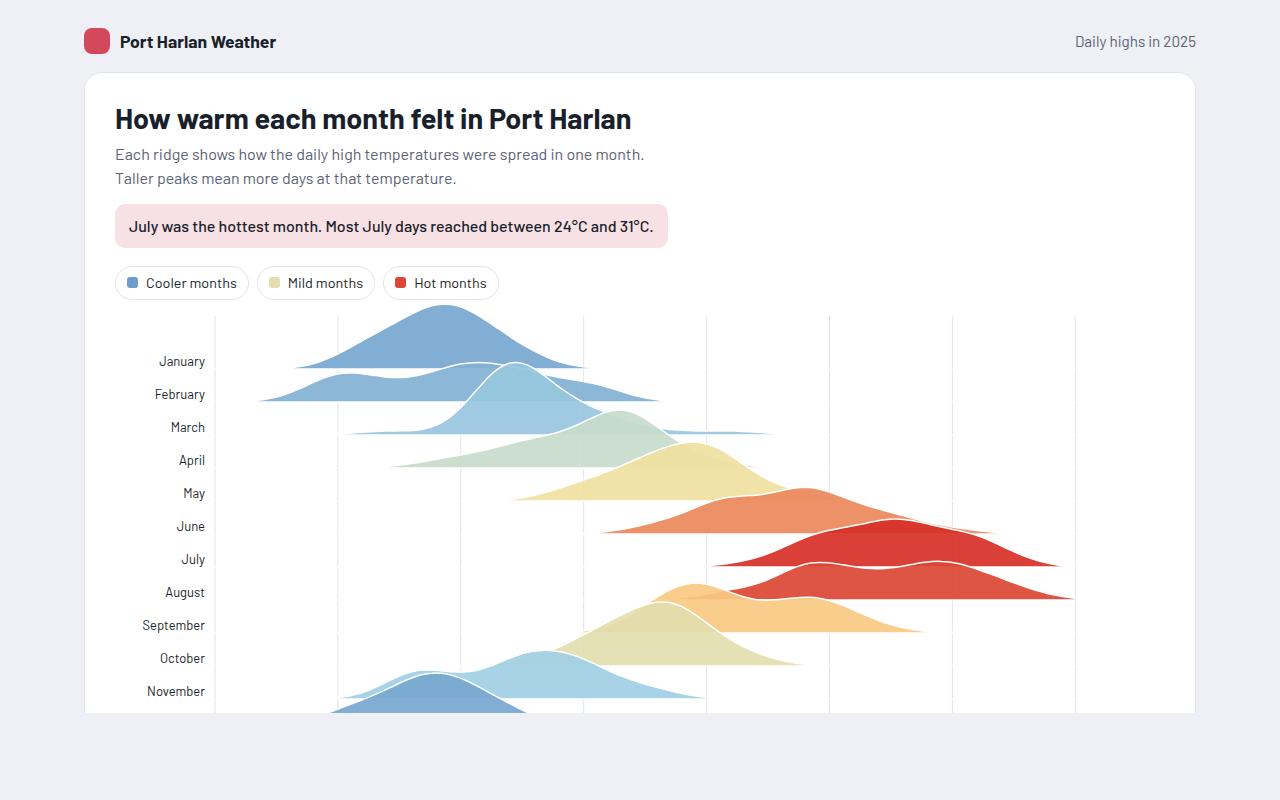The height and width of the screenshot is (800, 1280).
Task: Click the July hottest month highlight banner
Action: click(x=391, y=226)
